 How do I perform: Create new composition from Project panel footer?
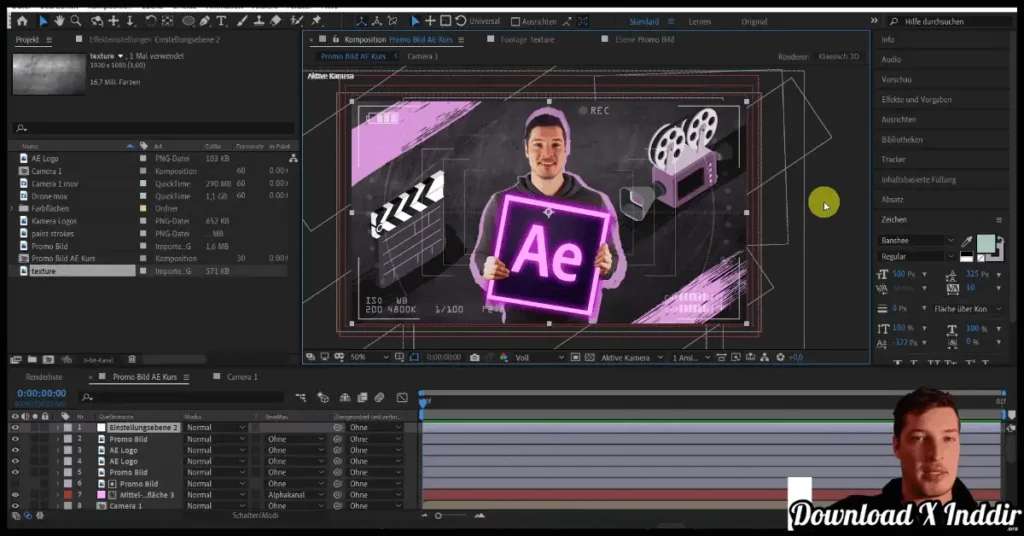48,359
